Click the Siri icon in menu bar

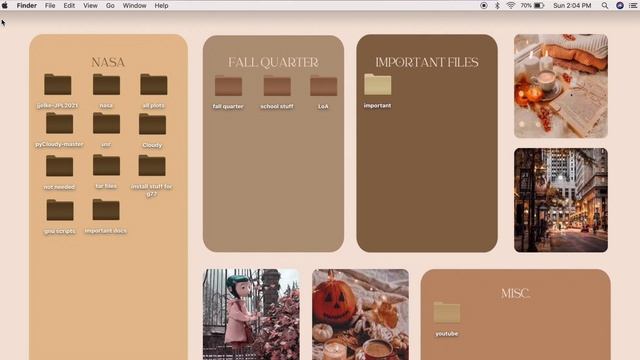click(x=620, y=5)
